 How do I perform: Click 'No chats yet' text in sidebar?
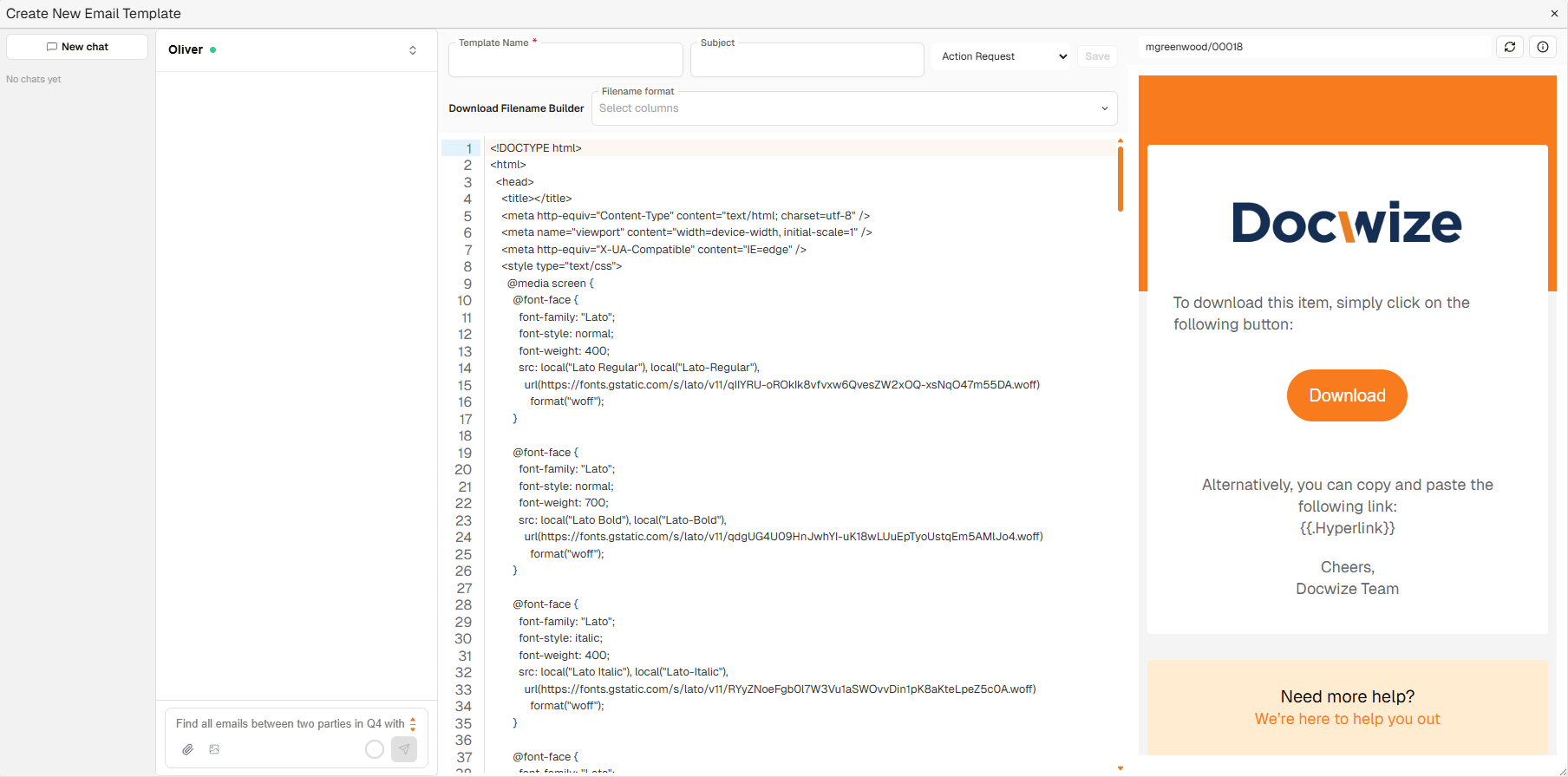coord(34,79)
